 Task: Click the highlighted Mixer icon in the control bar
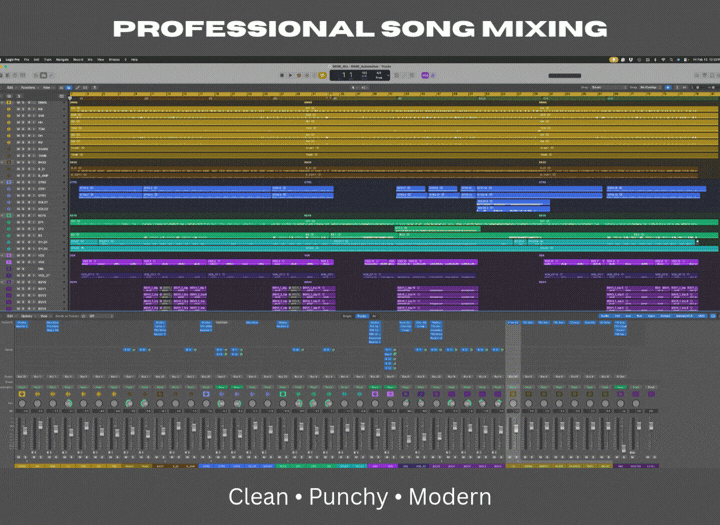[44, 75]
